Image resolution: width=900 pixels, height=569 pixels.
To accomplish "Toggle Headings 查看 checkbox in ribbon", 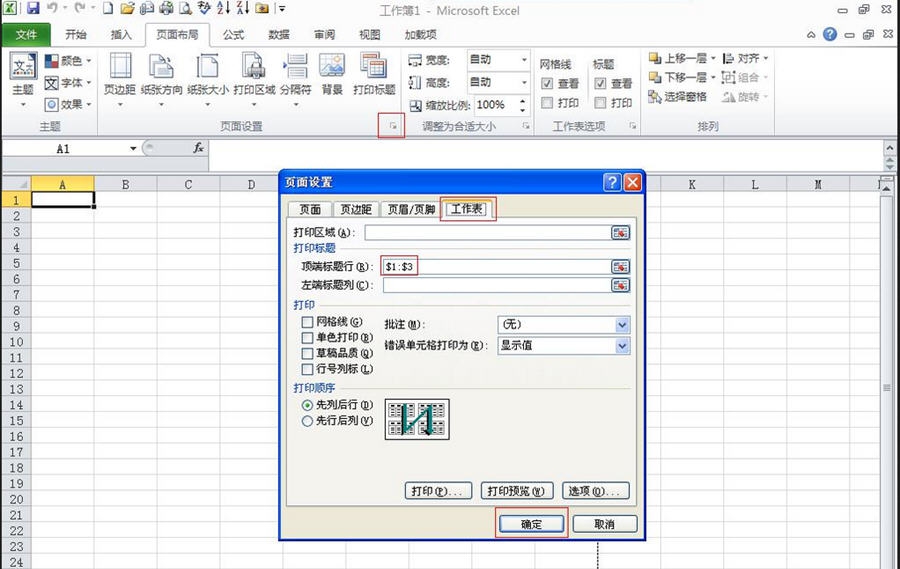I will 600,84.
